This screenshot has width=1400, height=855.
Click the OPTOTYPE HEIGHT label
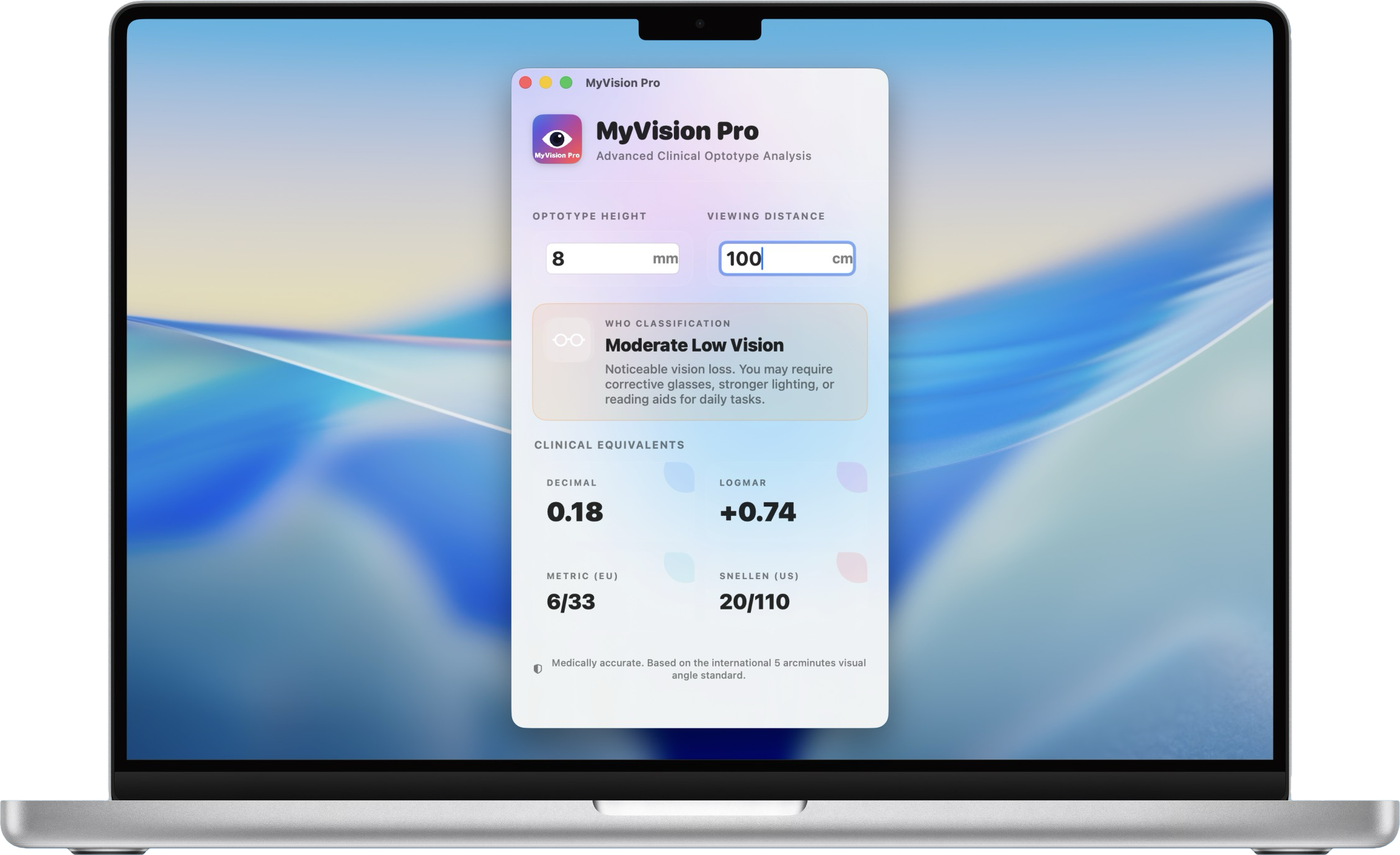pyautogui.click(x=589, y=216)
